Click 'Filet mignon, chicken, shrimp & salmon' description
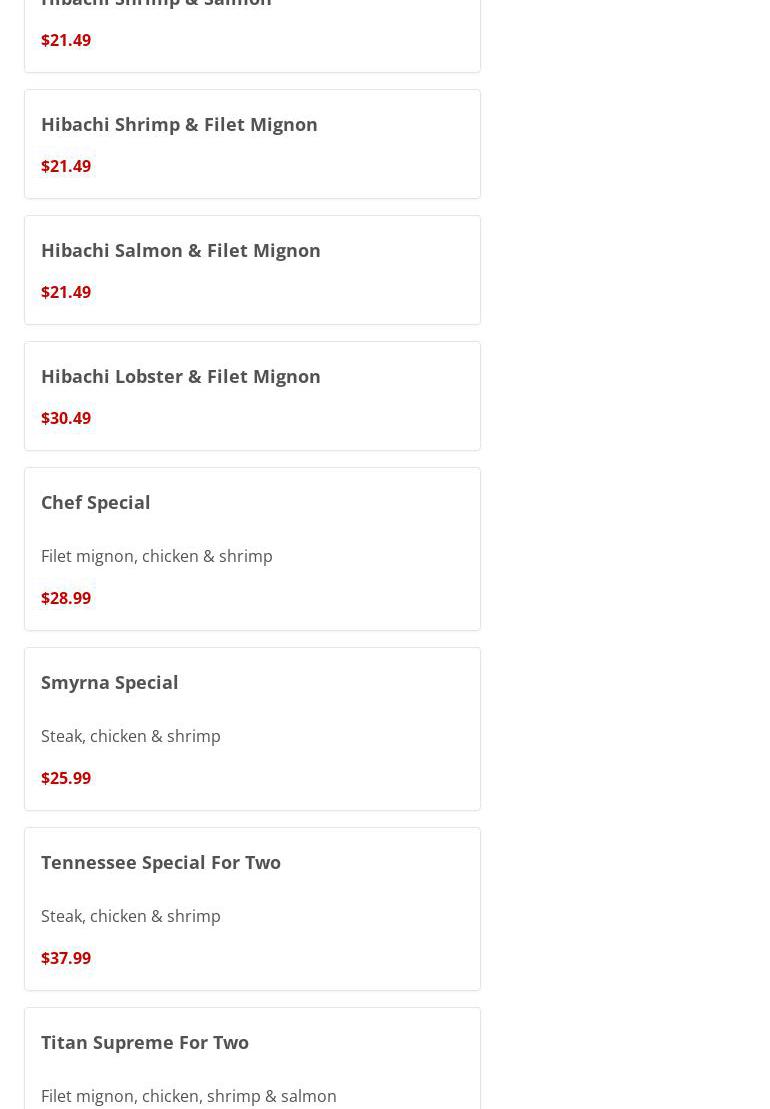770x1109 pixels. [x=189, y=1096]
